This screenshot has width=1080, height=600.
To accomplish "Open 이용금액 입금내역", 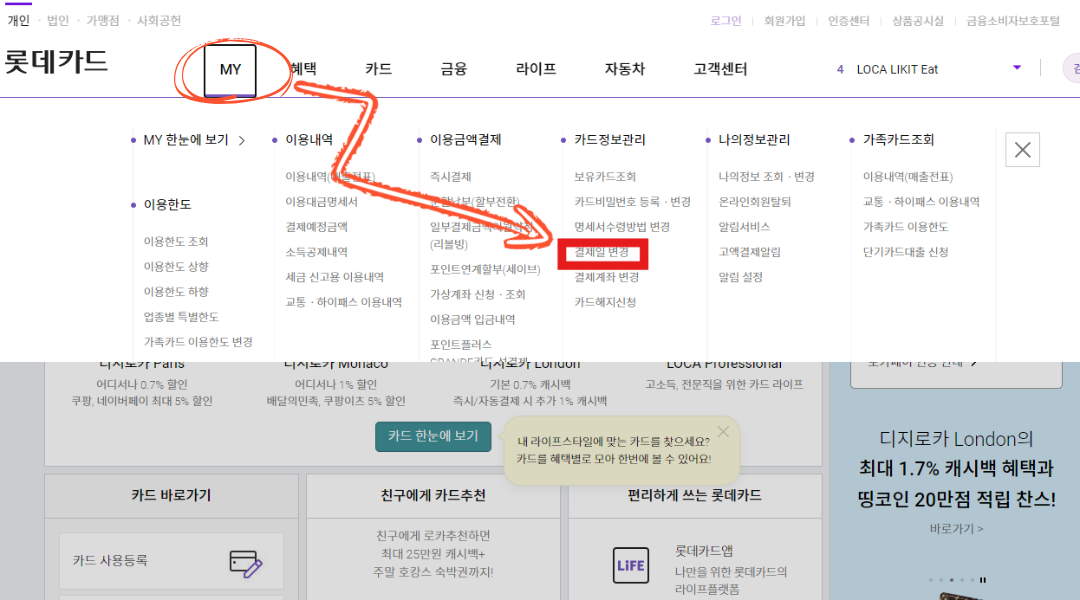I will coord(472,319).
